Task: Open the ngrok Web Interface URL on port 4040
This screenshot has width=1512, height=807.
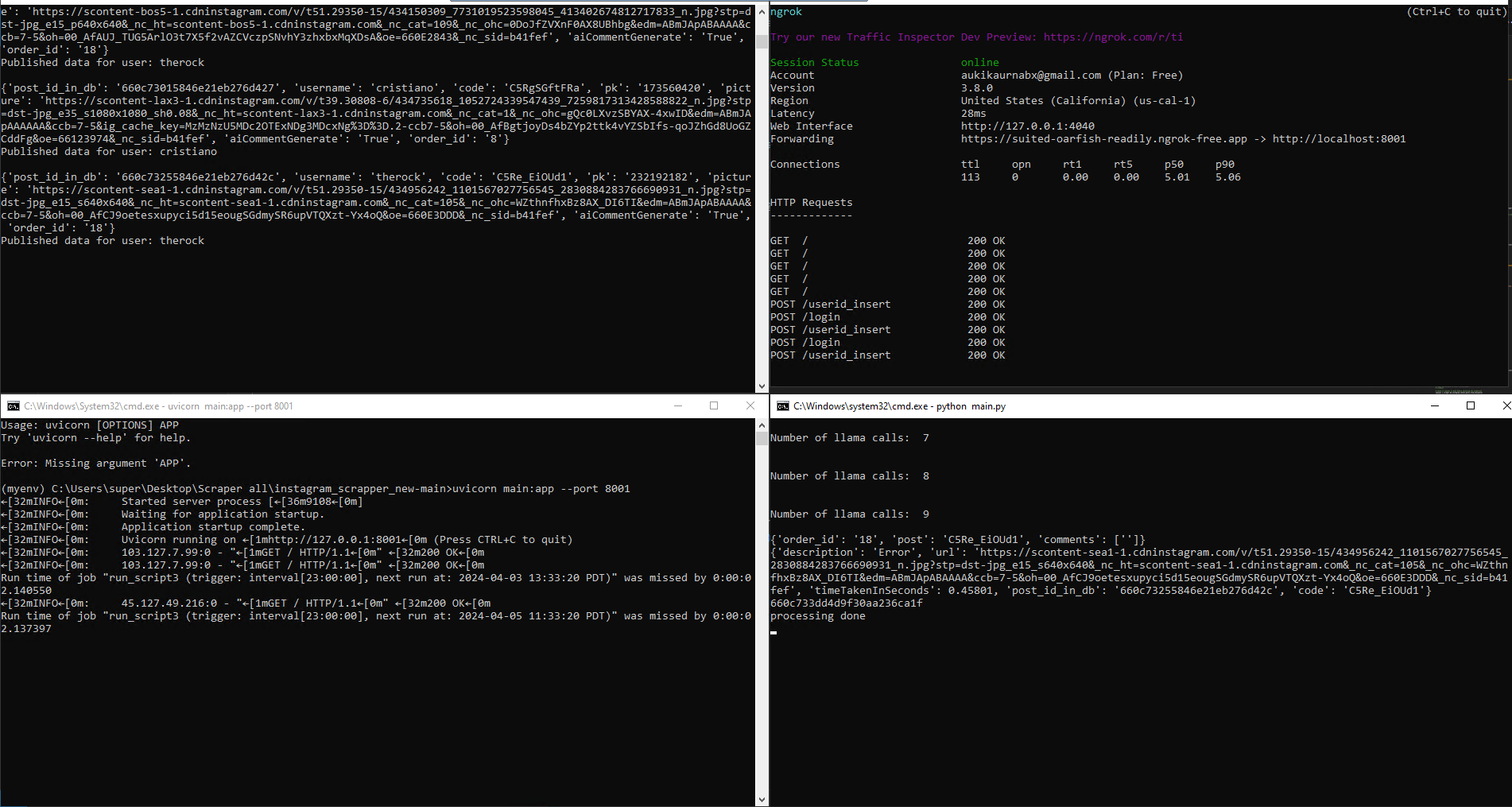Action: point(1027,126)
